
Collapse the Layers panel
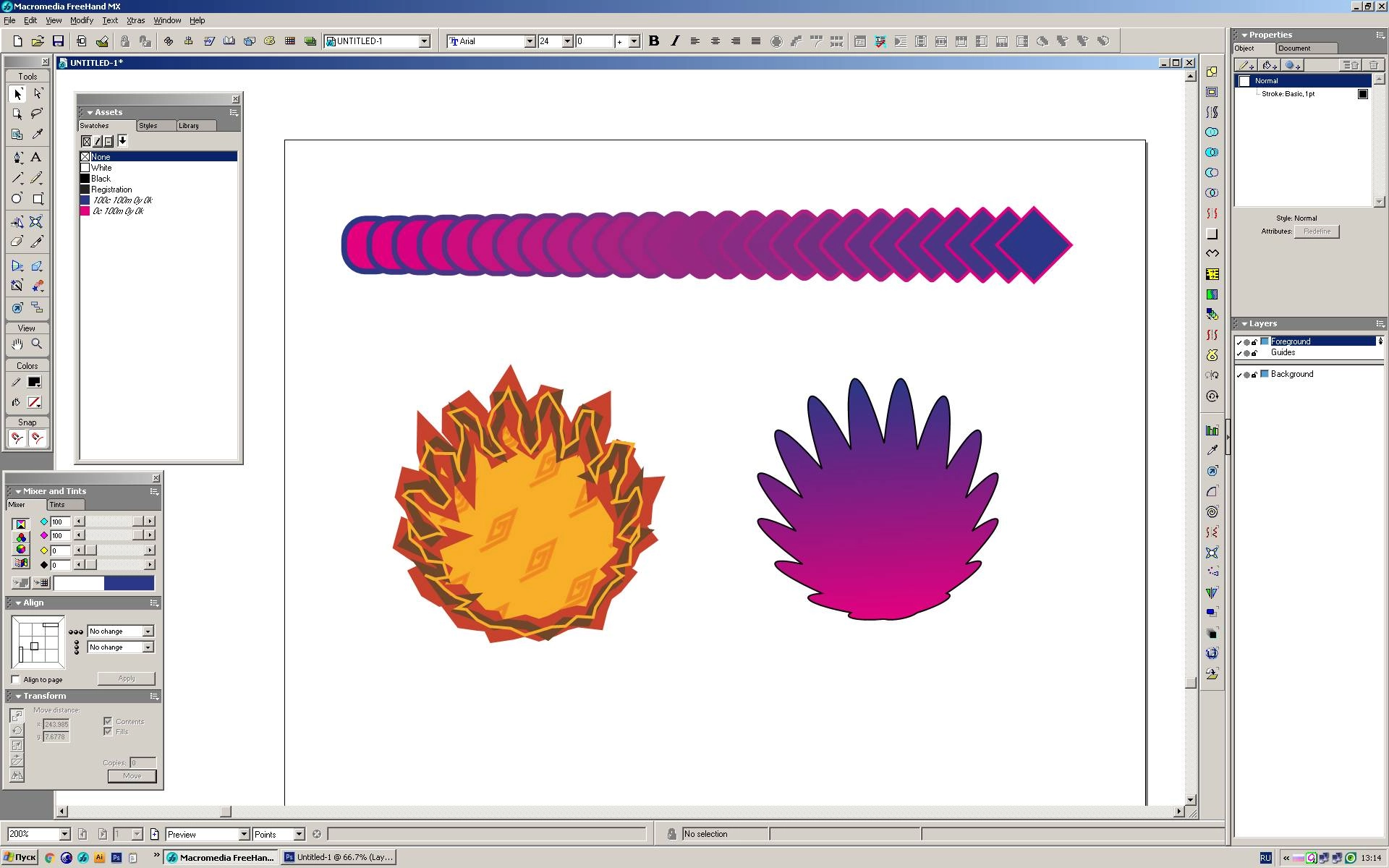pos(1244,324)
